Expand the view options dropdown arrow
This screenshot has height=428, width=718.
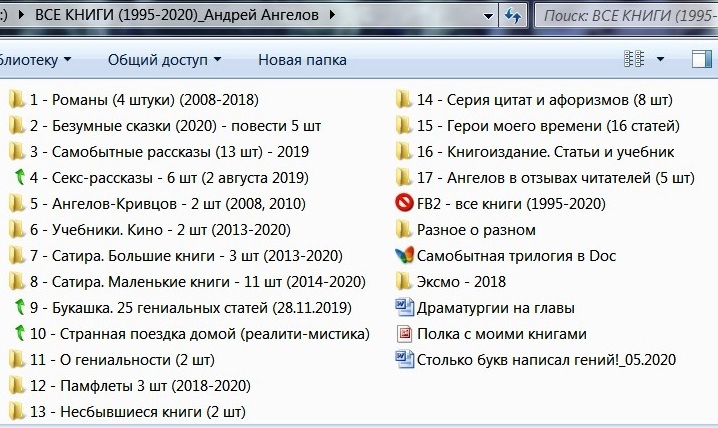click(x=660, y=60)
